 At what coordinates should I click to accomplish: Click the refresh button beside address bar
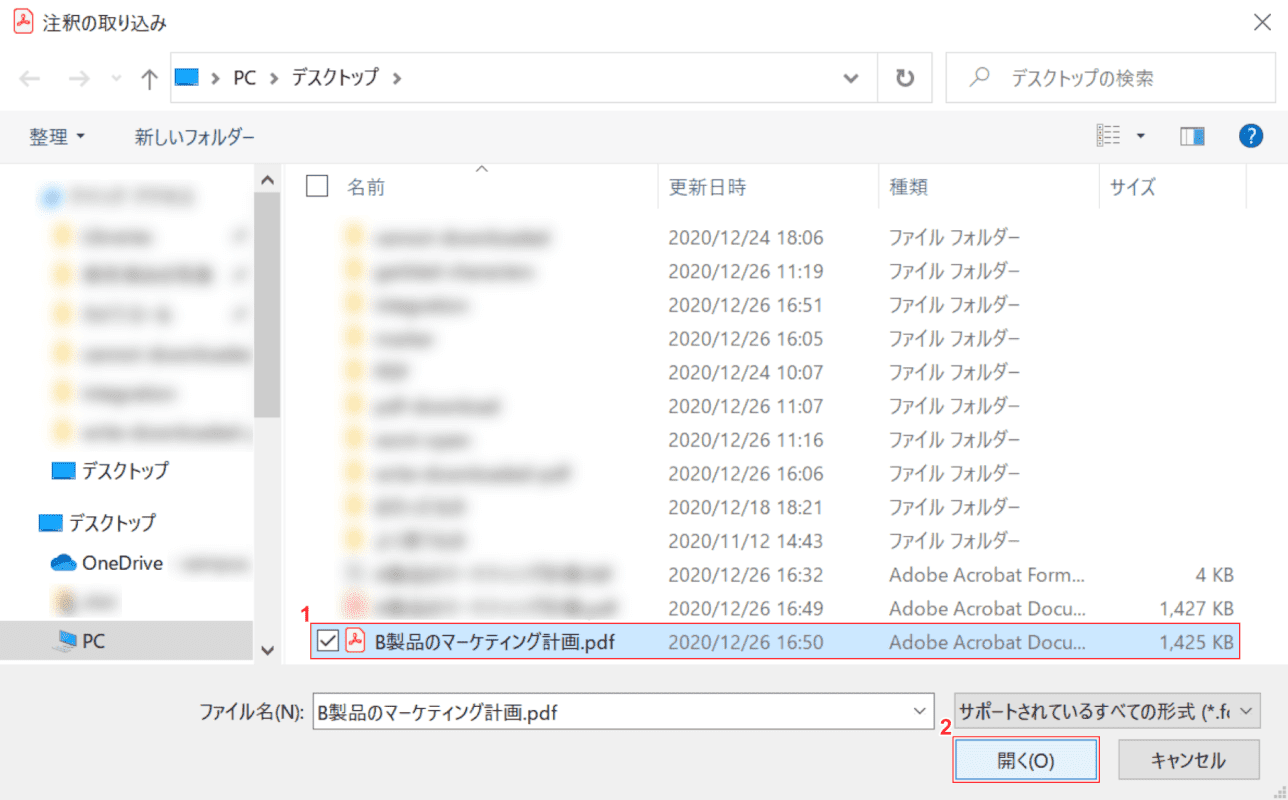[905, 78]
